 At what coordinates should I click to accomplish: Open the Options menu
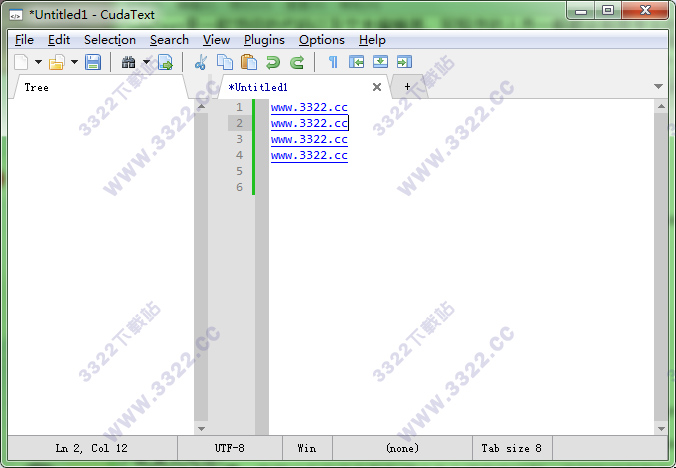click(322, 40)
